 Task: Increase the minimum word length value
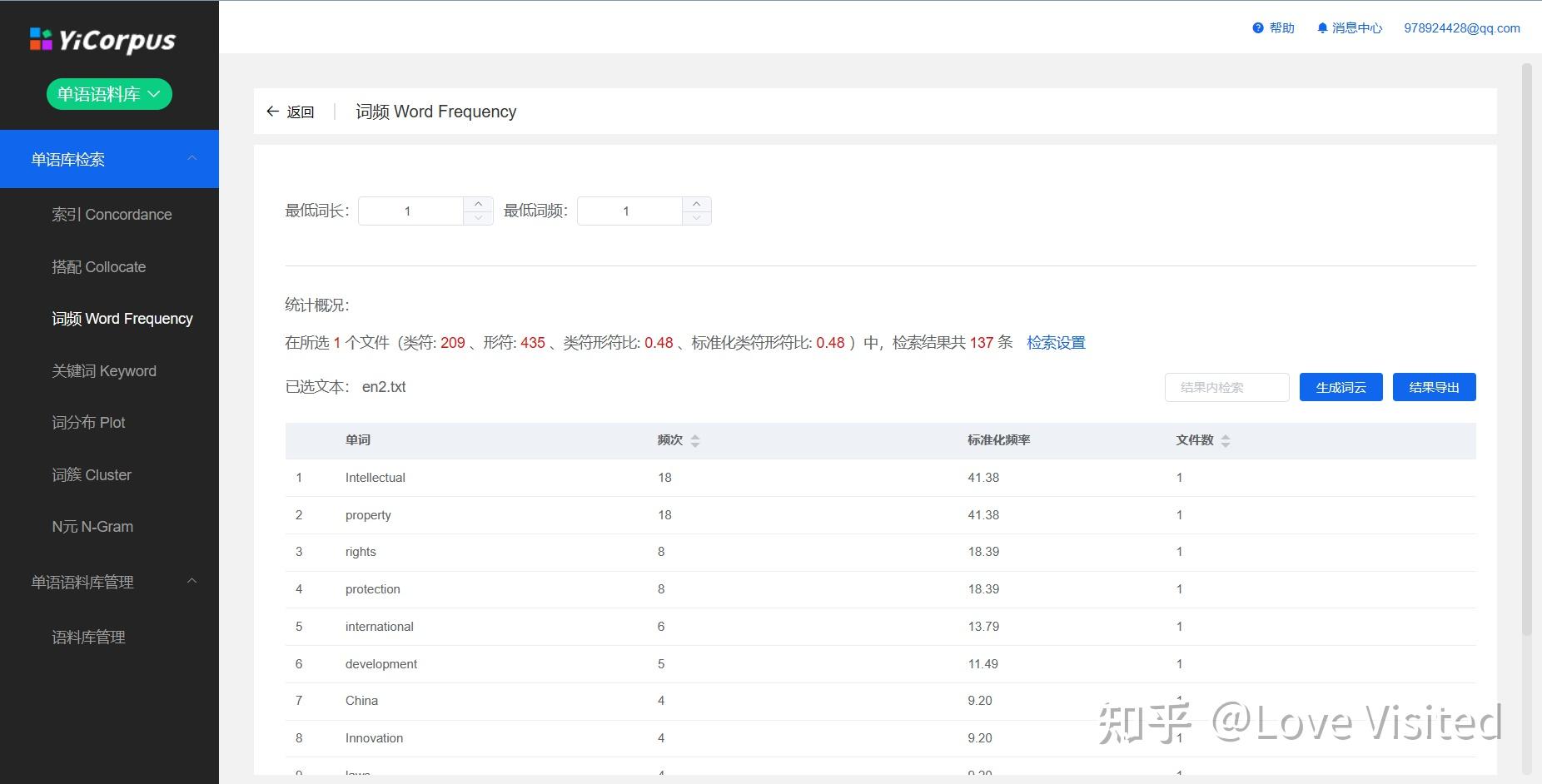[x=478, y=204]
